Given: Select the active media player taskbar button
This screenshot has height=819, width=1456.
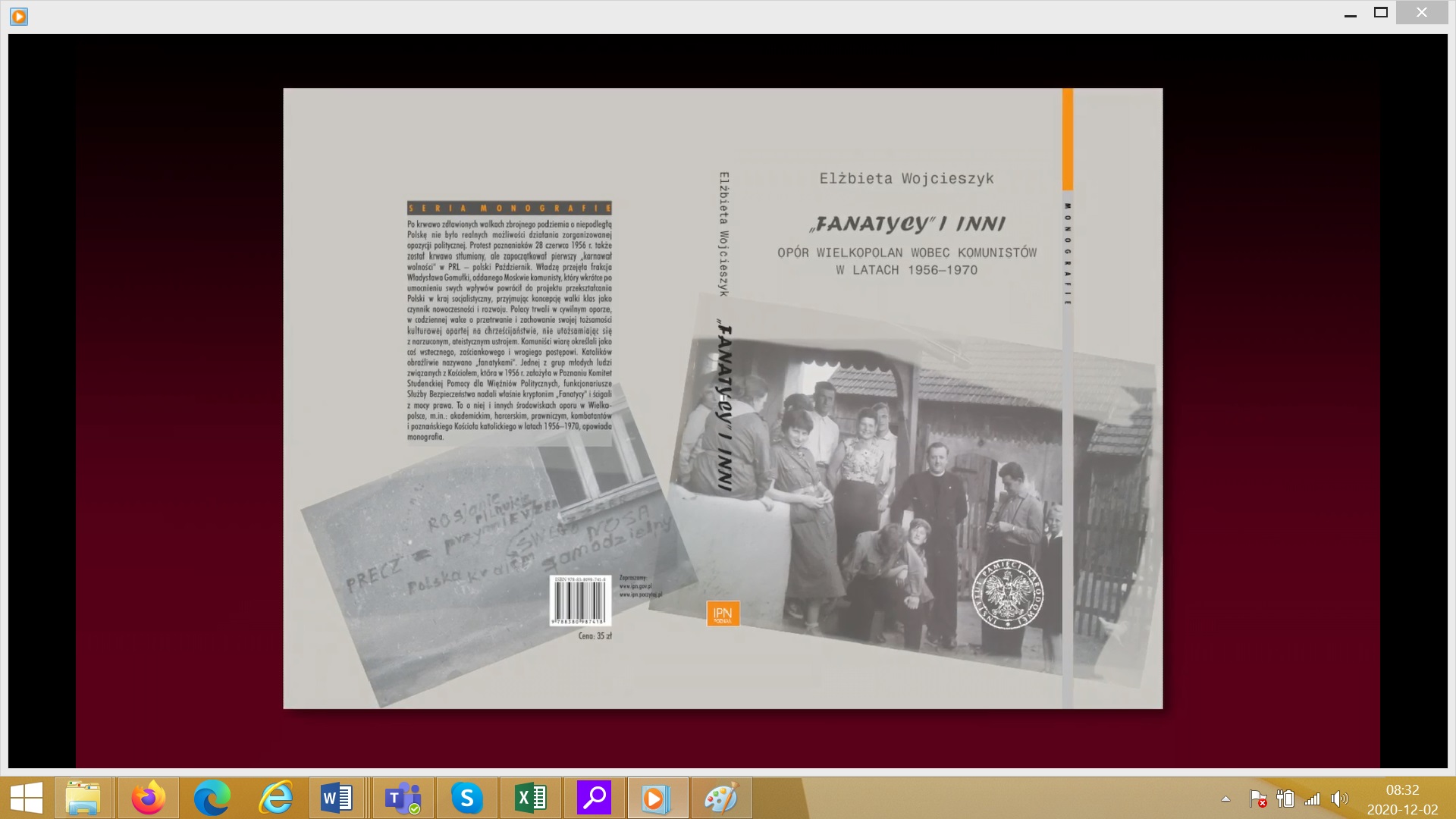Looking at the screenshot, I should pyautogui.click(x=657, y=798).
